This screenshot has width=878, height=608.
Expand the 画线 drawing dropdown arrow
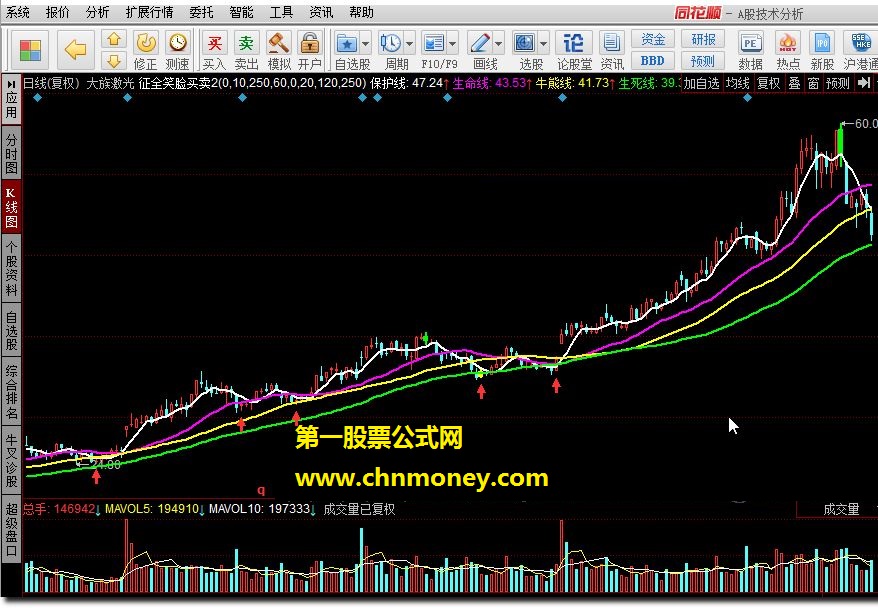[498, 43]
